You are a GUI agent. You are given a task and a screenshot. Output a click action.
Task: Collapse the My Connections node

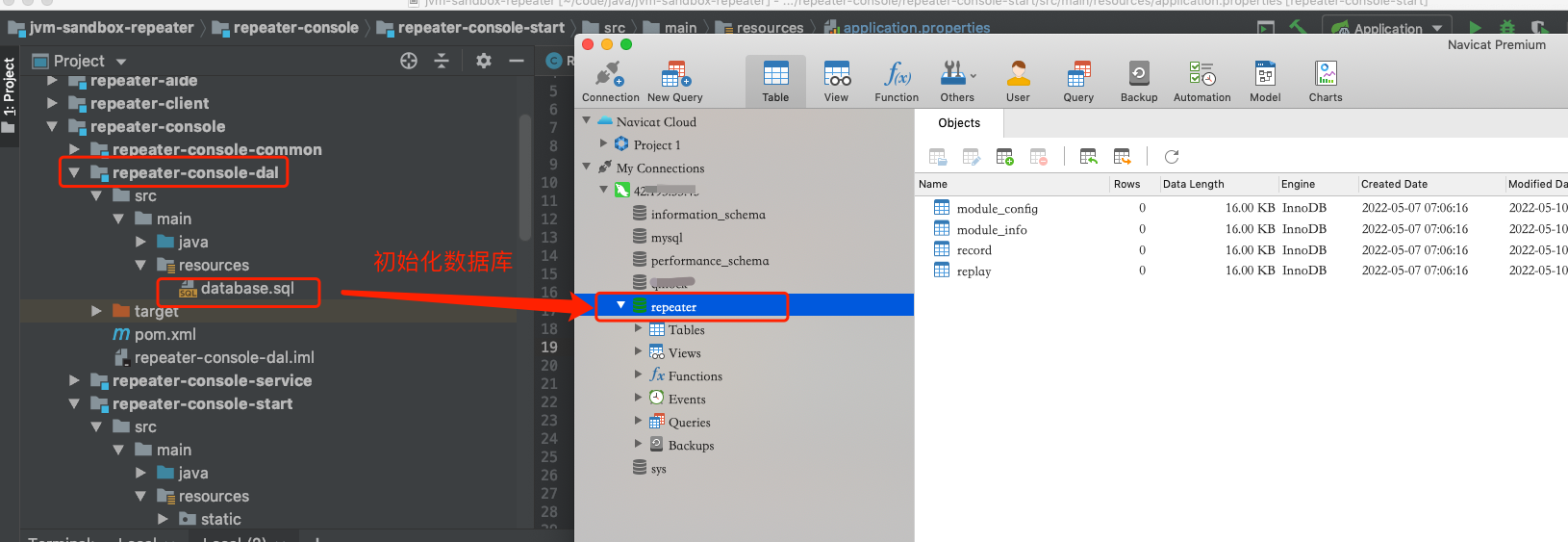pos(587,168)
